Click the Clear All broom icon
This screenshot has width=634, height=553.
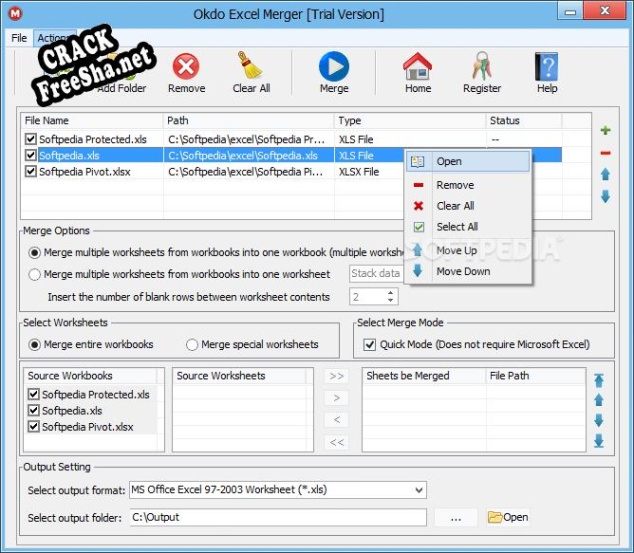click(251, 72)
